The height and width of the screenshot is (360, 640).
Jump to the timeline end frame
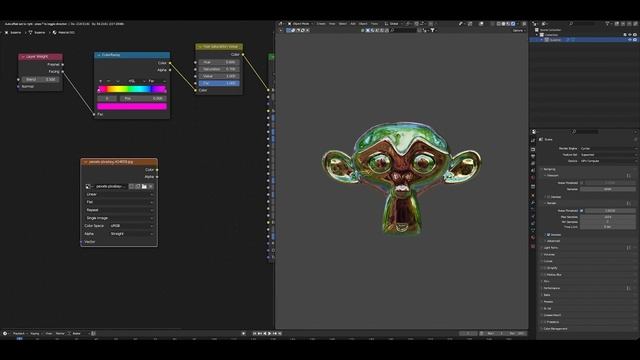point(280,333)
